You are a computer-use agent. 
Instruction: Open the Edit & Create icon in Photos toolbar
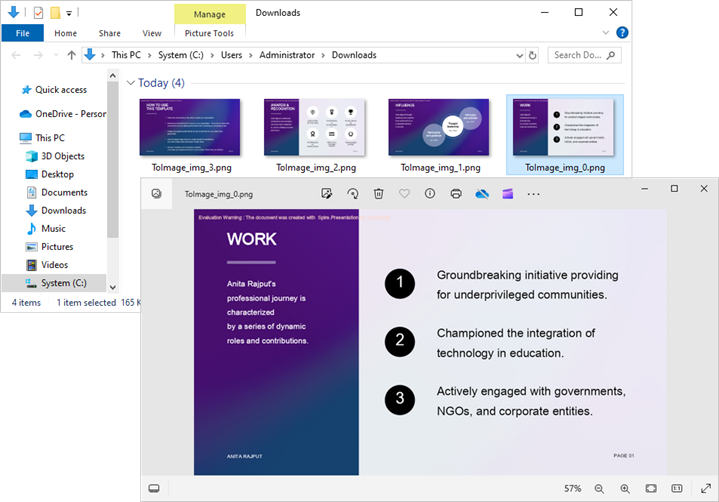(x=326, y=194)
